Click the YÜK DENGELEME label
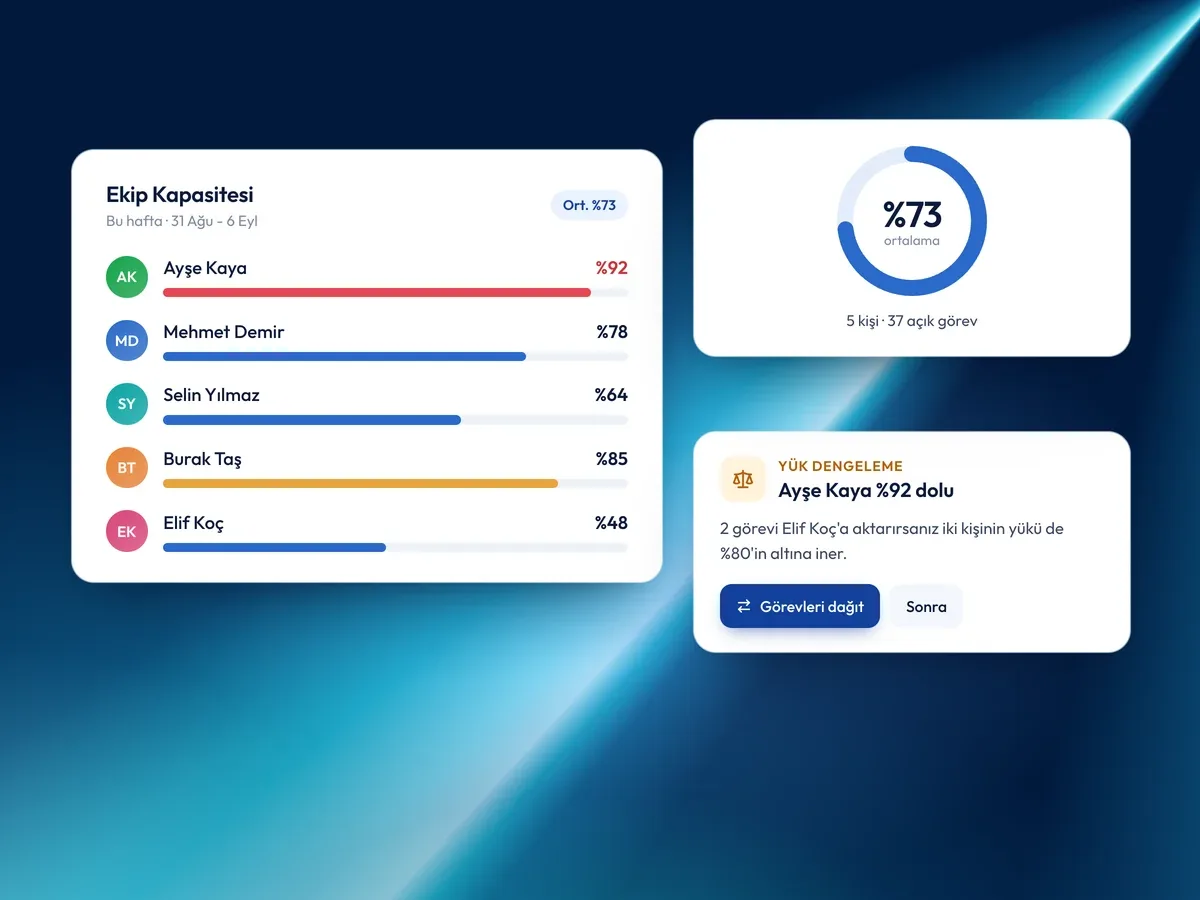1200x900 pixels. pos(840,466)
